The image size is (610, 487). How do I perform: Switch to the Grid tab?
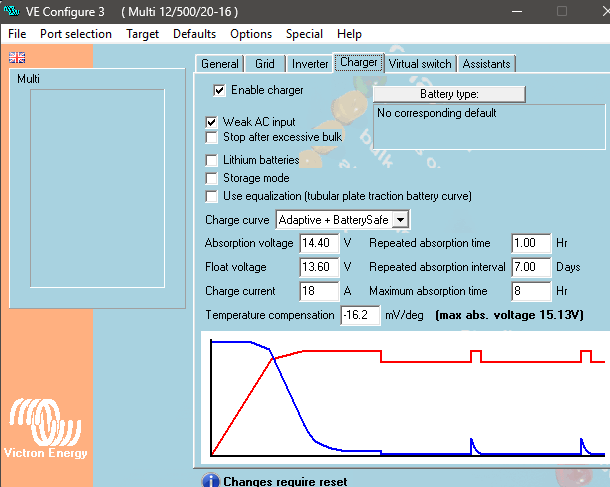265,64
